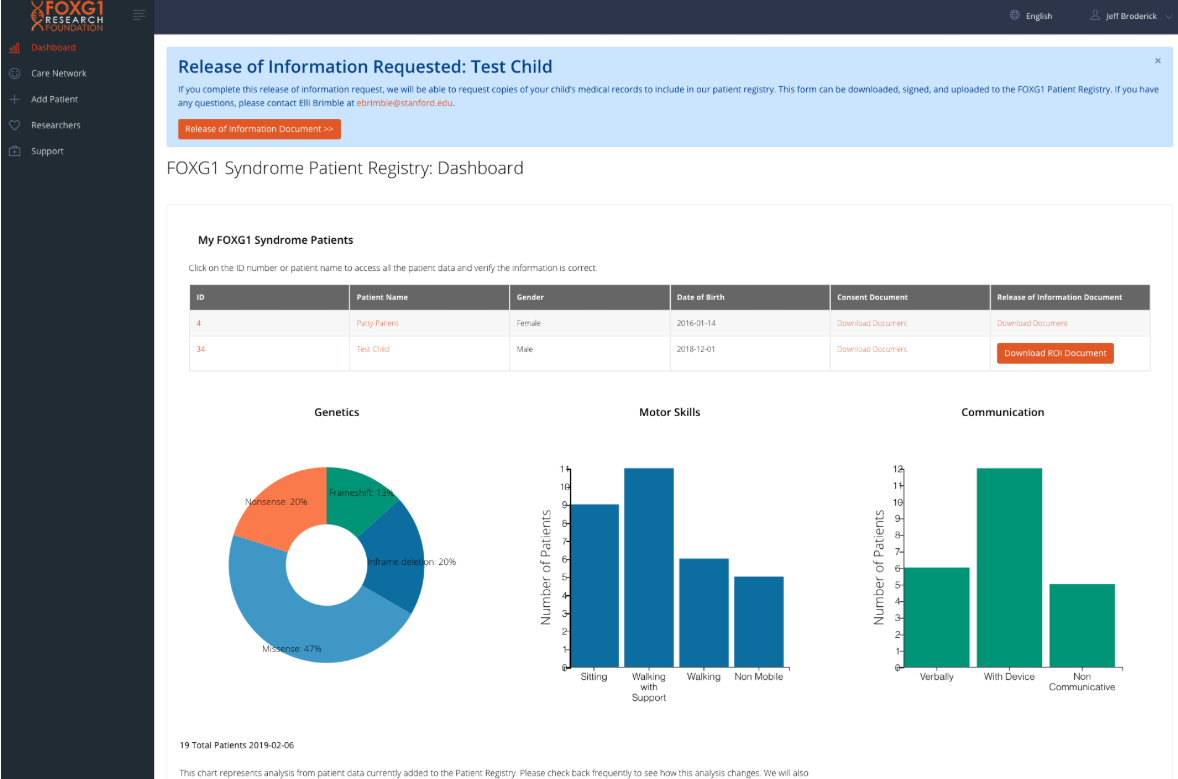This screenshot has height=779, width=1178.
Task: Open the Patty Patient record link
Action: pyautogui.click(x=377, y=323)
